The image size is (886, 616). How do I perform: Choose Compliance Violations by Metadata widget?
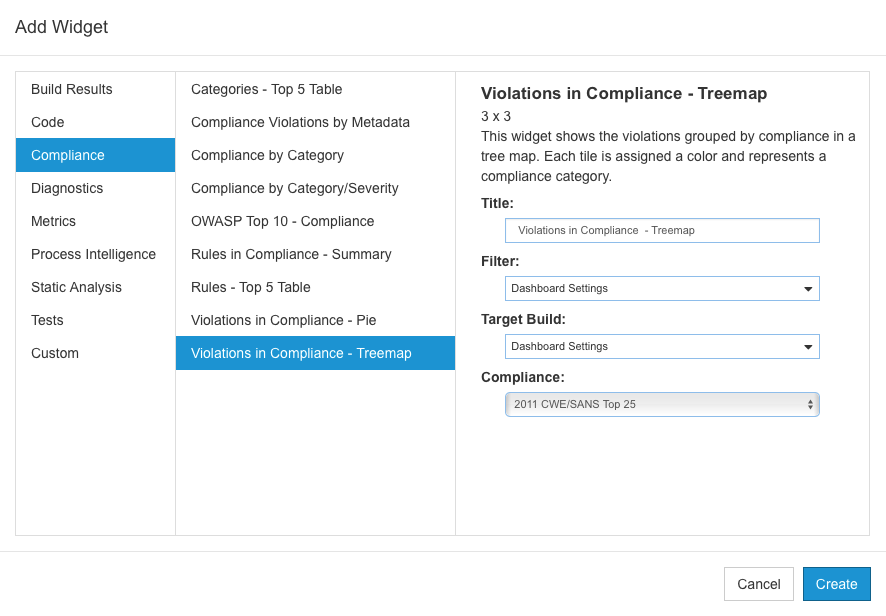[315, 122]
